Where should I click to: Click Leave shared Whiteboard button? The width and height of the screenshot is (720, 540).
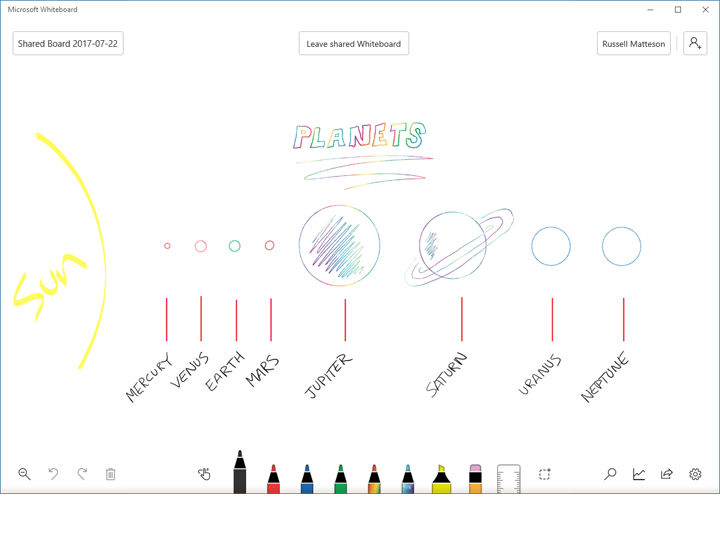353,44
